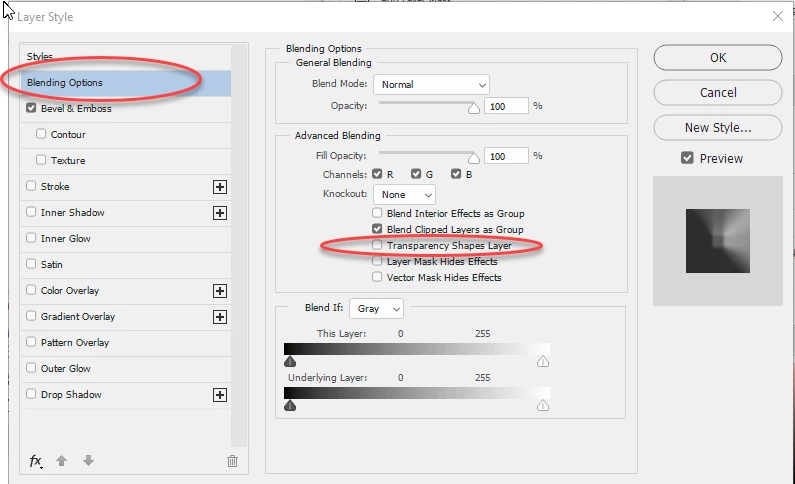
Task: Add another Stroke effect with plus icon
Action: point(220,187)
